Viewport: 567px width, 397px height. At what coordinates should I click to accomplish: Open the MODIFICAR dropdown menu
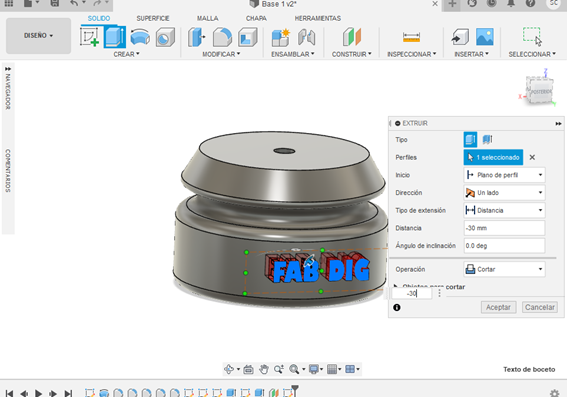(221, 54)
